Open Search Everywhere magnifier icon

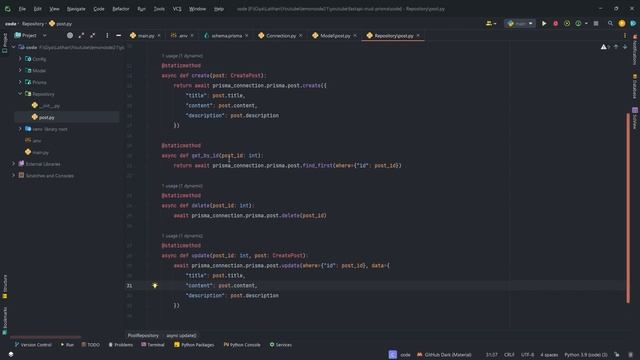pos(610,24)
